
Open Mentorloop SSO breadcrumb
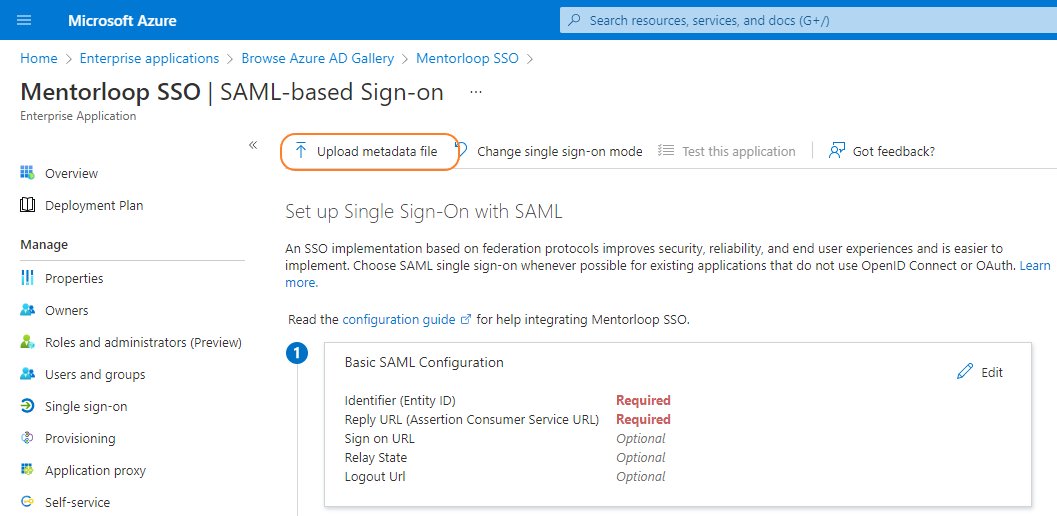click(467, 59)
